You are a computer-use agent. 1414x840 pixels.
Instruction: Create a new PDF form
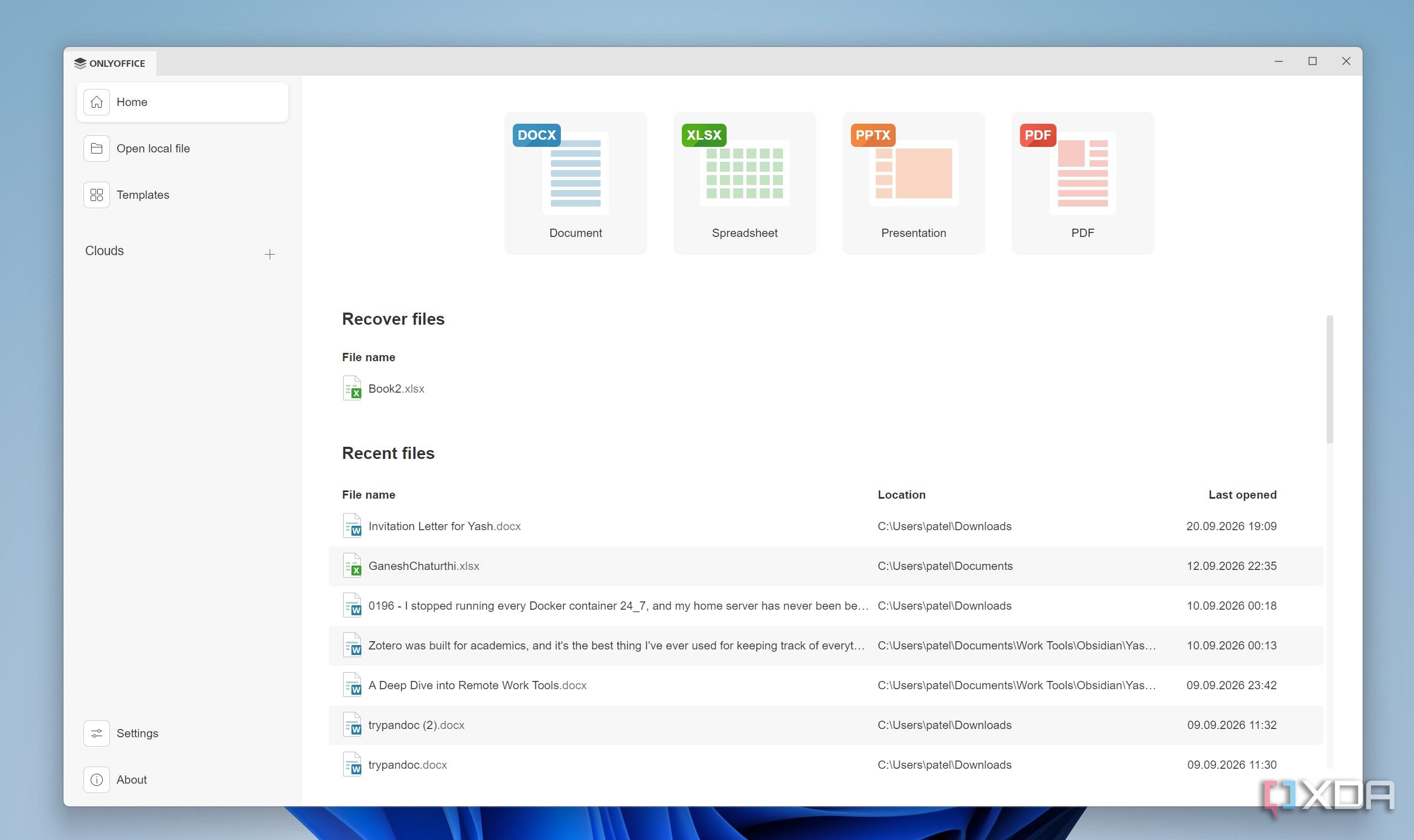(1082, 183)
